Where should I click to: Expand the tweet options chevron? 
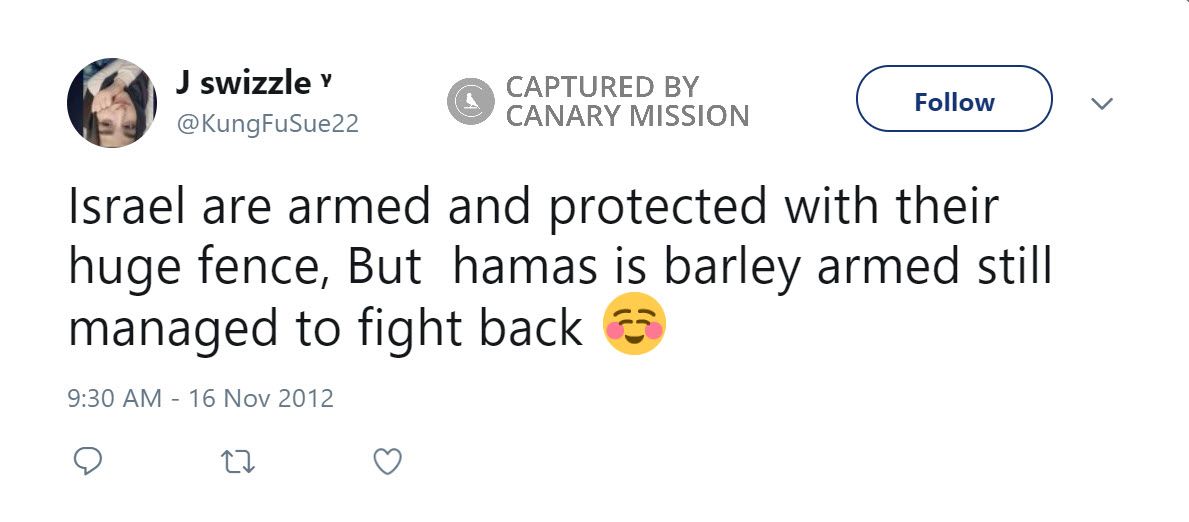1101,103
